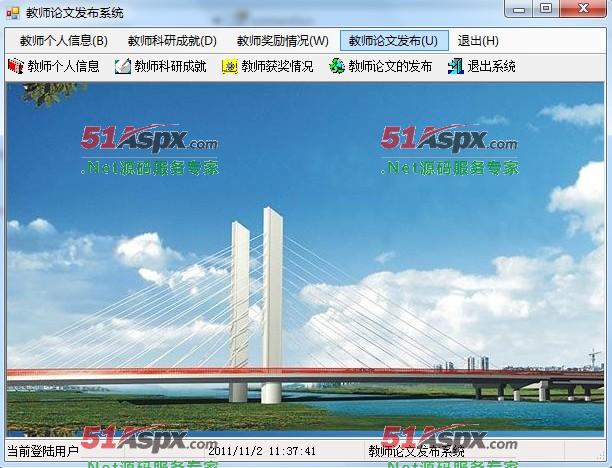Viewport: 612px width, 468px height.
Task: Click the status bar size grip
Action: pos(600,454)
